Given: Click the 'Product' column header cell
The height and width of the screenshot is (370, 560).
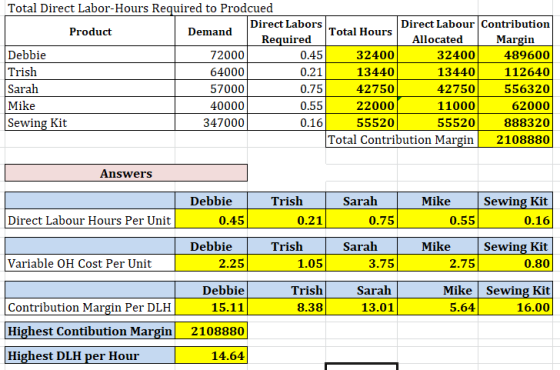Looking at the screenshot, I should pos(90,31).
